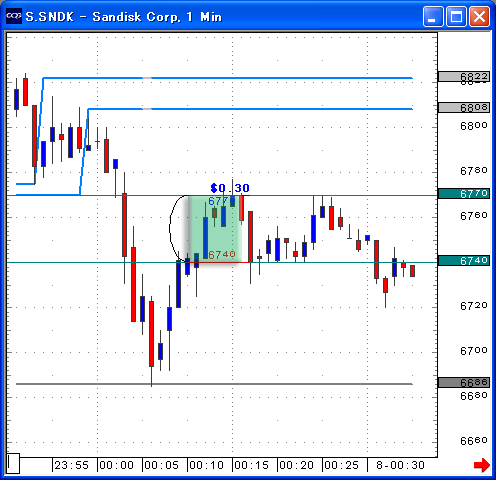Click the 6700 price axis label
Image resolution: width=496 pixels, height=480 pixels.
point(474,351)
